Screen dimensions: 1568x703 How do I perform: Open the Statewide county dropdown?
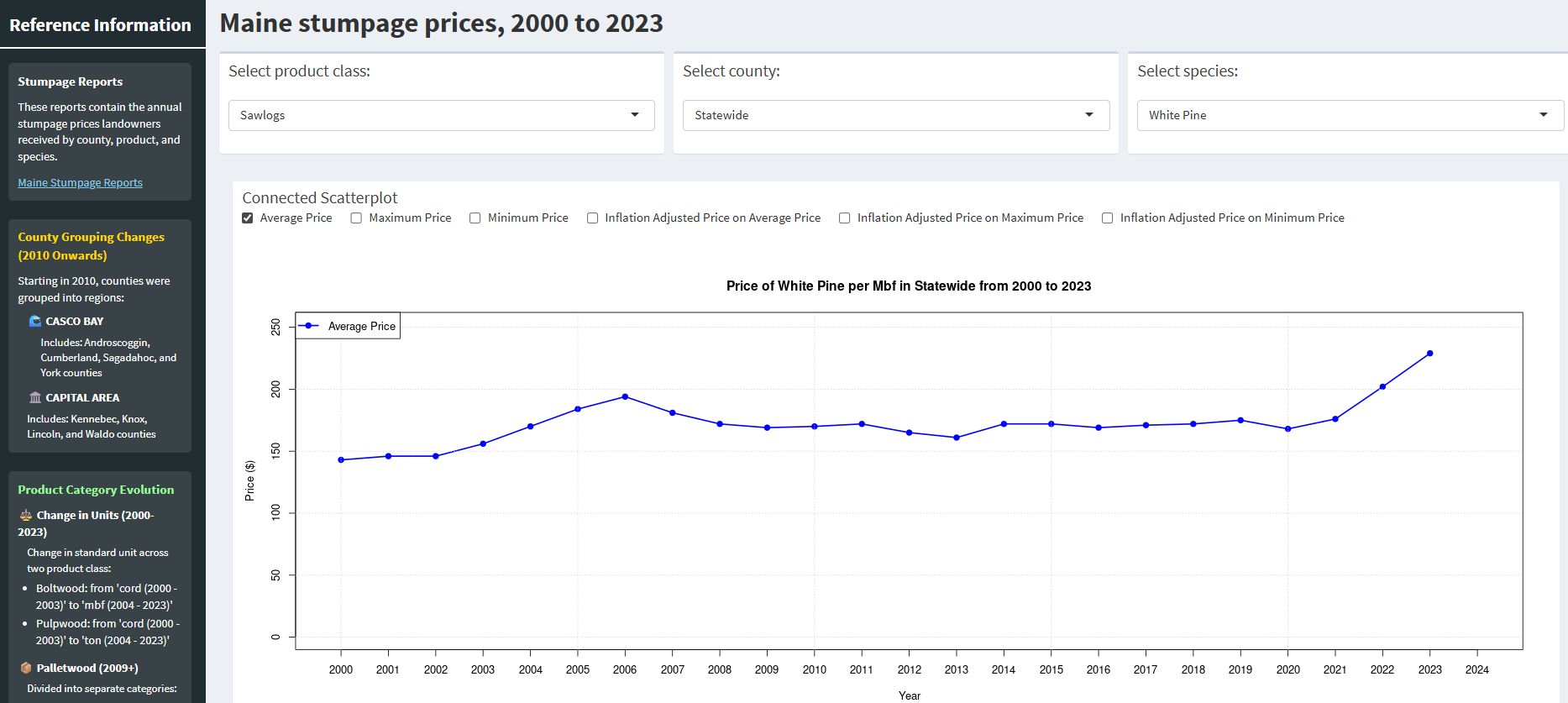click(895, 115)
